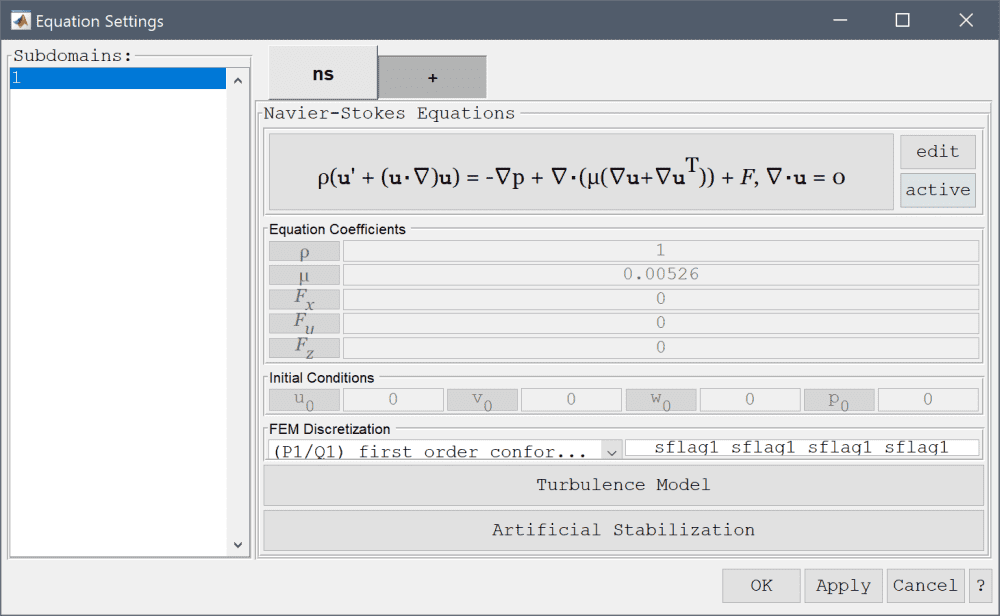This screenshot has height=616, width=1000.
Task: Click the Cancel button
Action: point(925,585)
